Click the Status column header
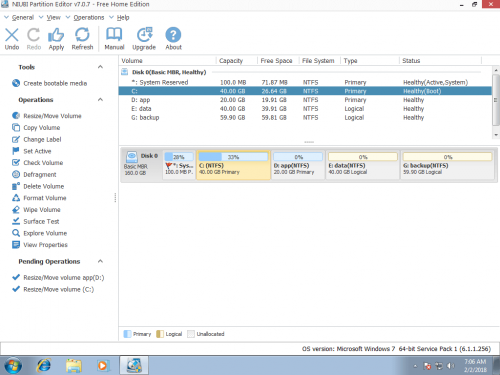The image size is (500, 375). 440,61
